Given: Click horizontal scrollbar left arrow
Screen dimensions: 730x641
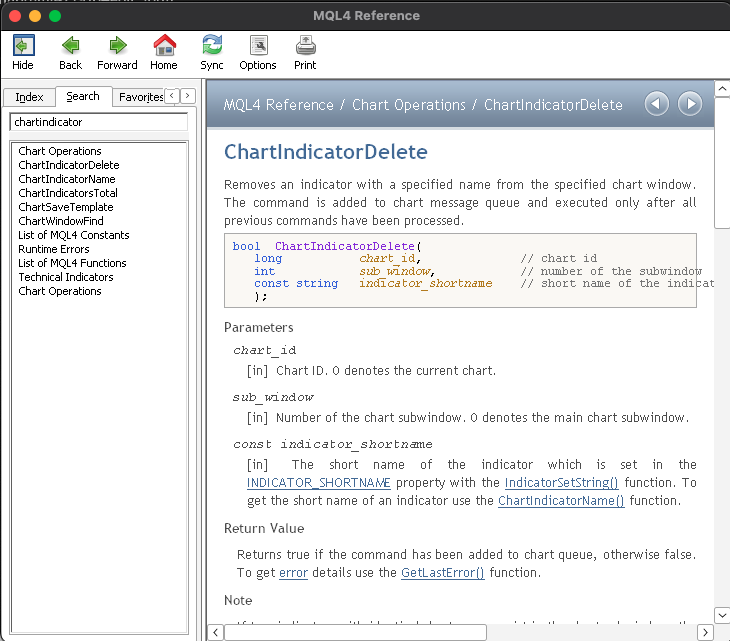Looking at the screenshot, I should [x=216, y=632].
